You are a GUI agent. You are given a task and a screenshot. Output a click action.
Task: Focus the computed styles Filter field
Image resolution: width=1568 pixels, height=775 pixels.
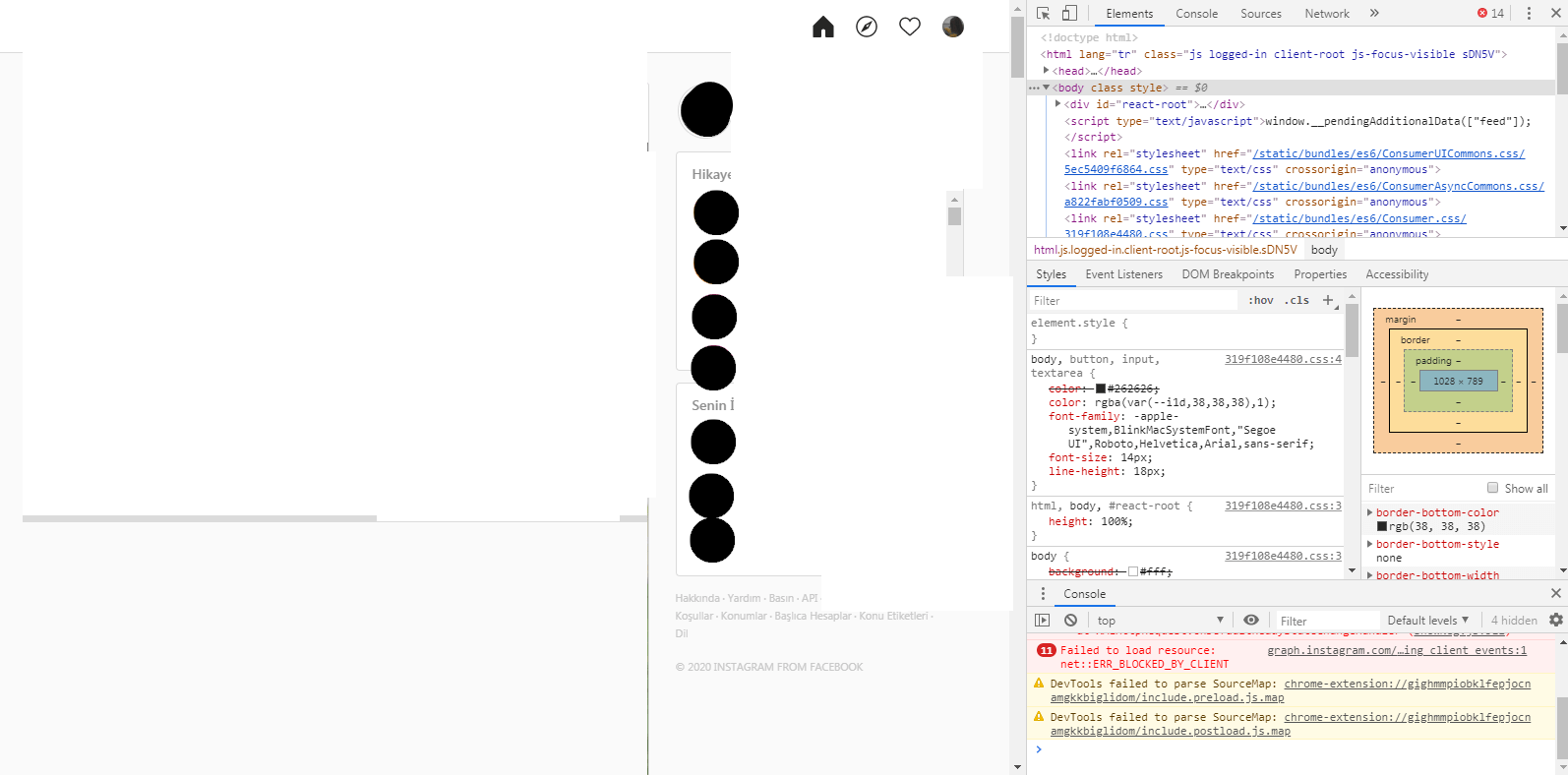(1421, 489)
